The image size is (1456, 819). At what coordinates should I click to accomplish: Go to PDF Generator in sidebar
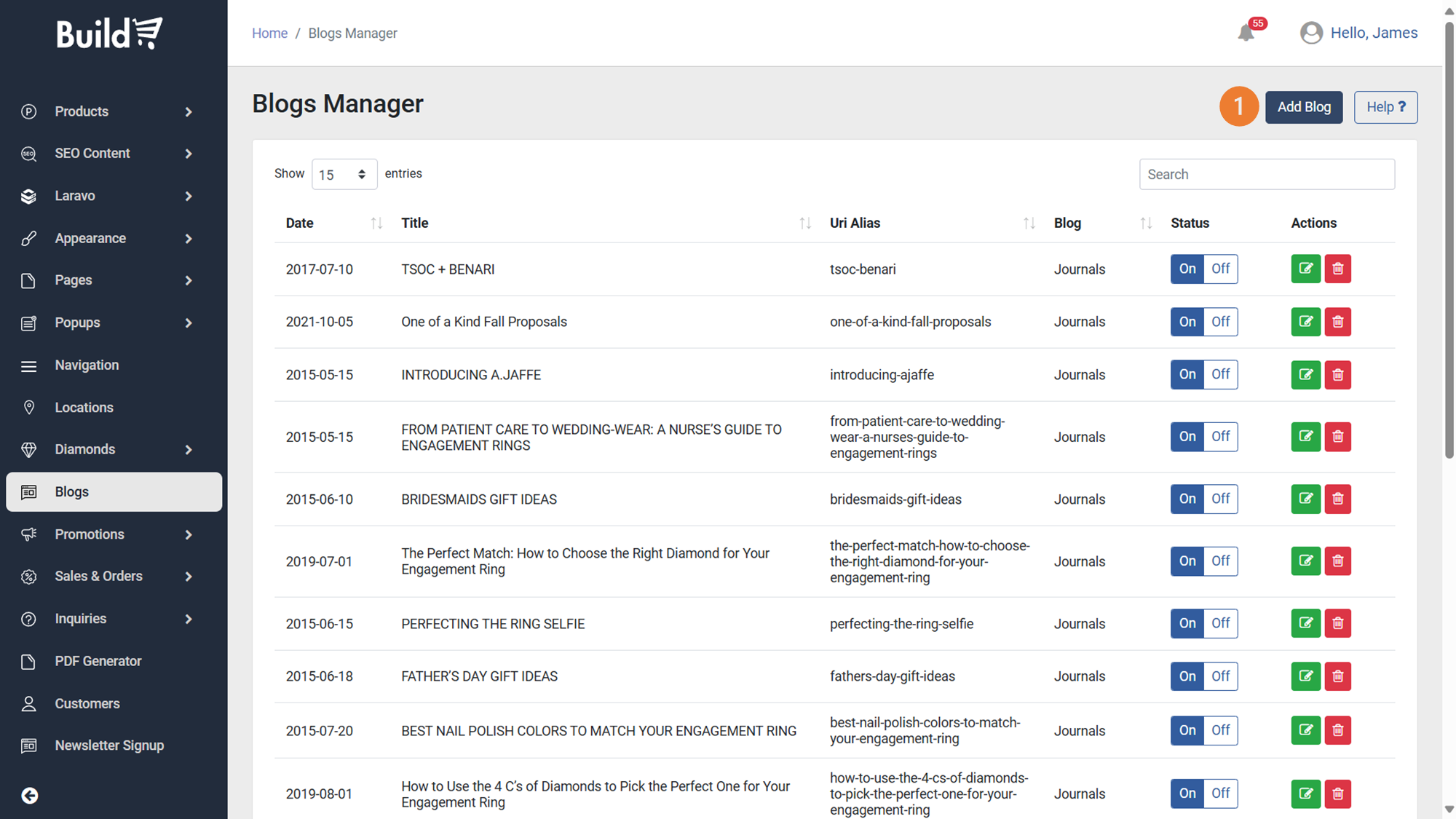(x=98, y=661)
